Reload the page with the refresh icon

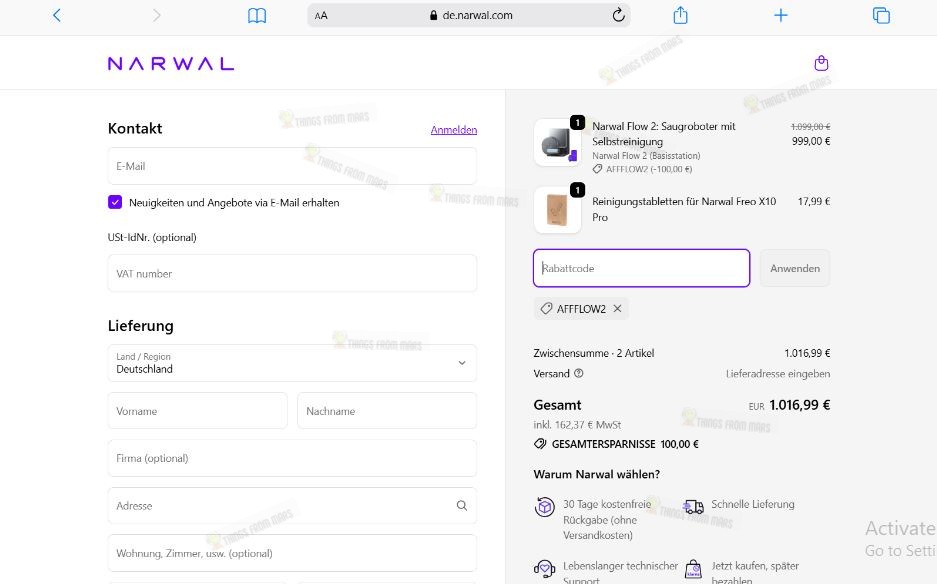[618, 15]
